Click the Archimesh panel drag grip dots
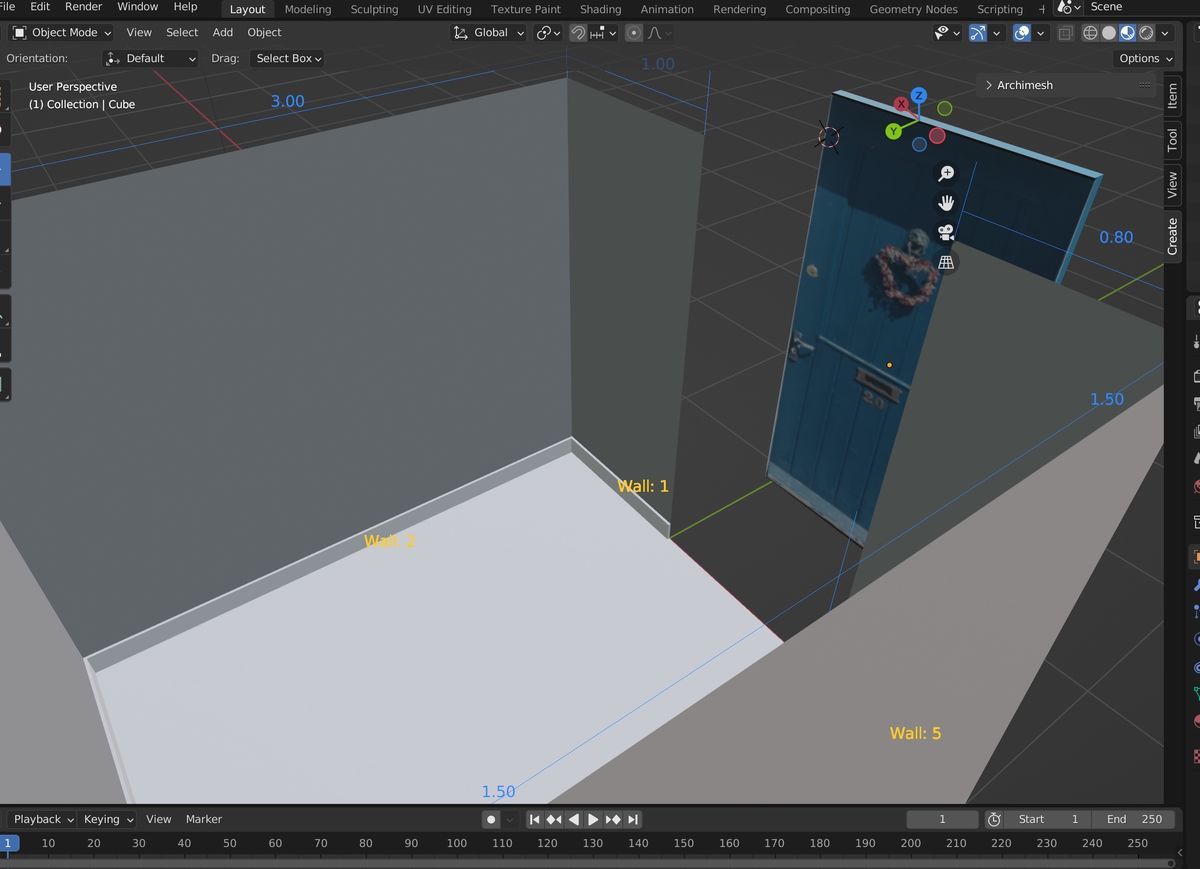 click(x=1144, y=85)
